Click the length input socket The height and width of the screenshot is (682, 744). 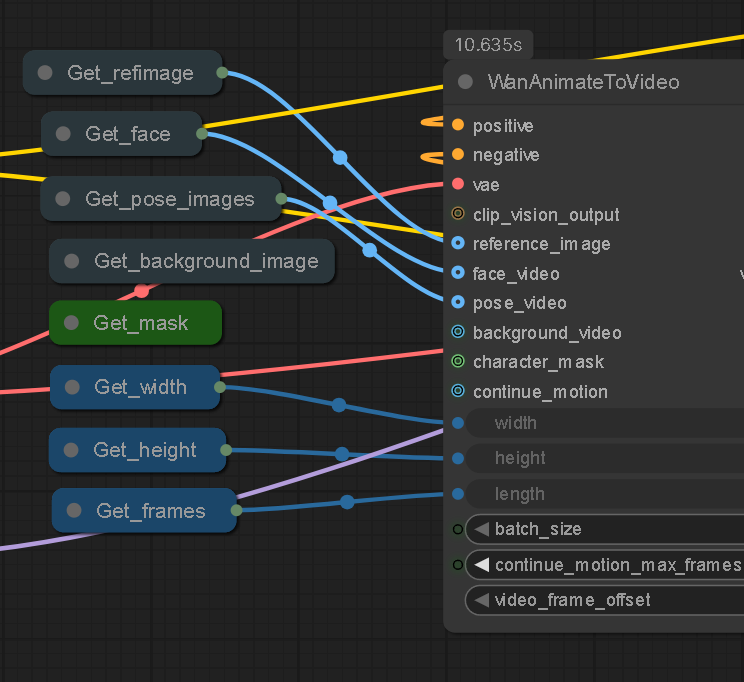pyautogui.click(x=458, y=494)
